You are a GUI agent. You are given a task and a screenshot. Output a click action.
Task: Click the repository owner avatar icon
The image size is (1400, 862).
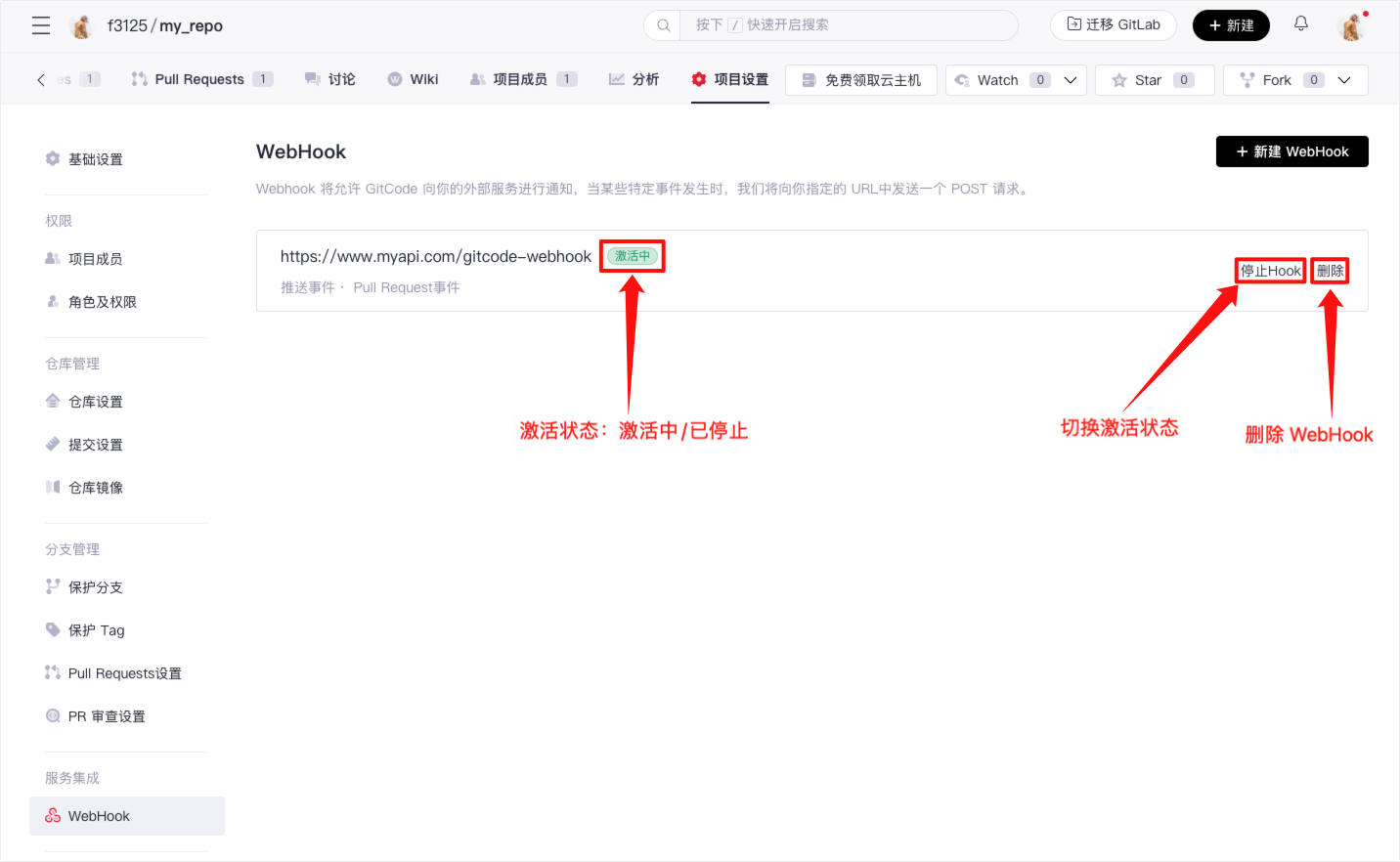click(82, 26)
